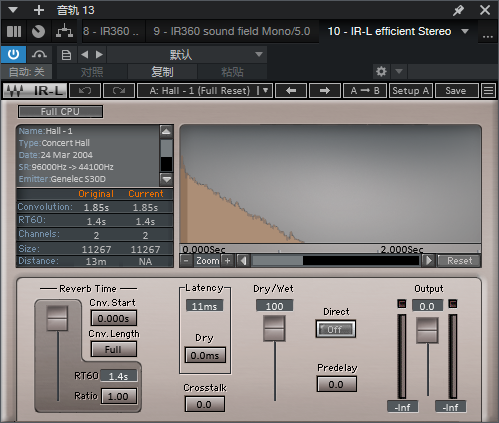Toggle the Direct Off button
This screenshot has width=499, height=423.
pos(335,329)
